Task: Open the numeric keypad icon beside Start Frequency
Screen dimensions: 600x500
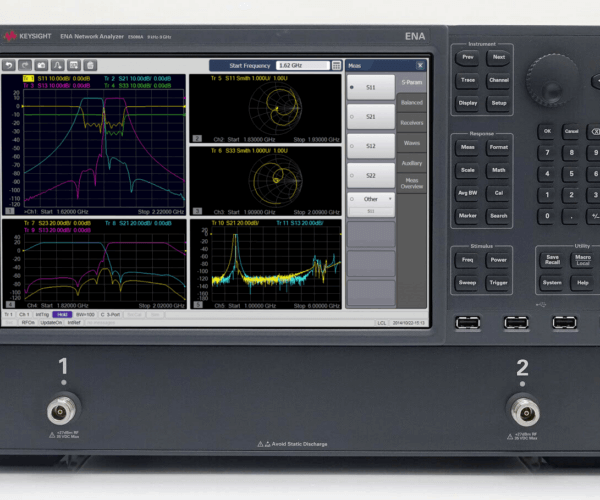Action: 336,65
